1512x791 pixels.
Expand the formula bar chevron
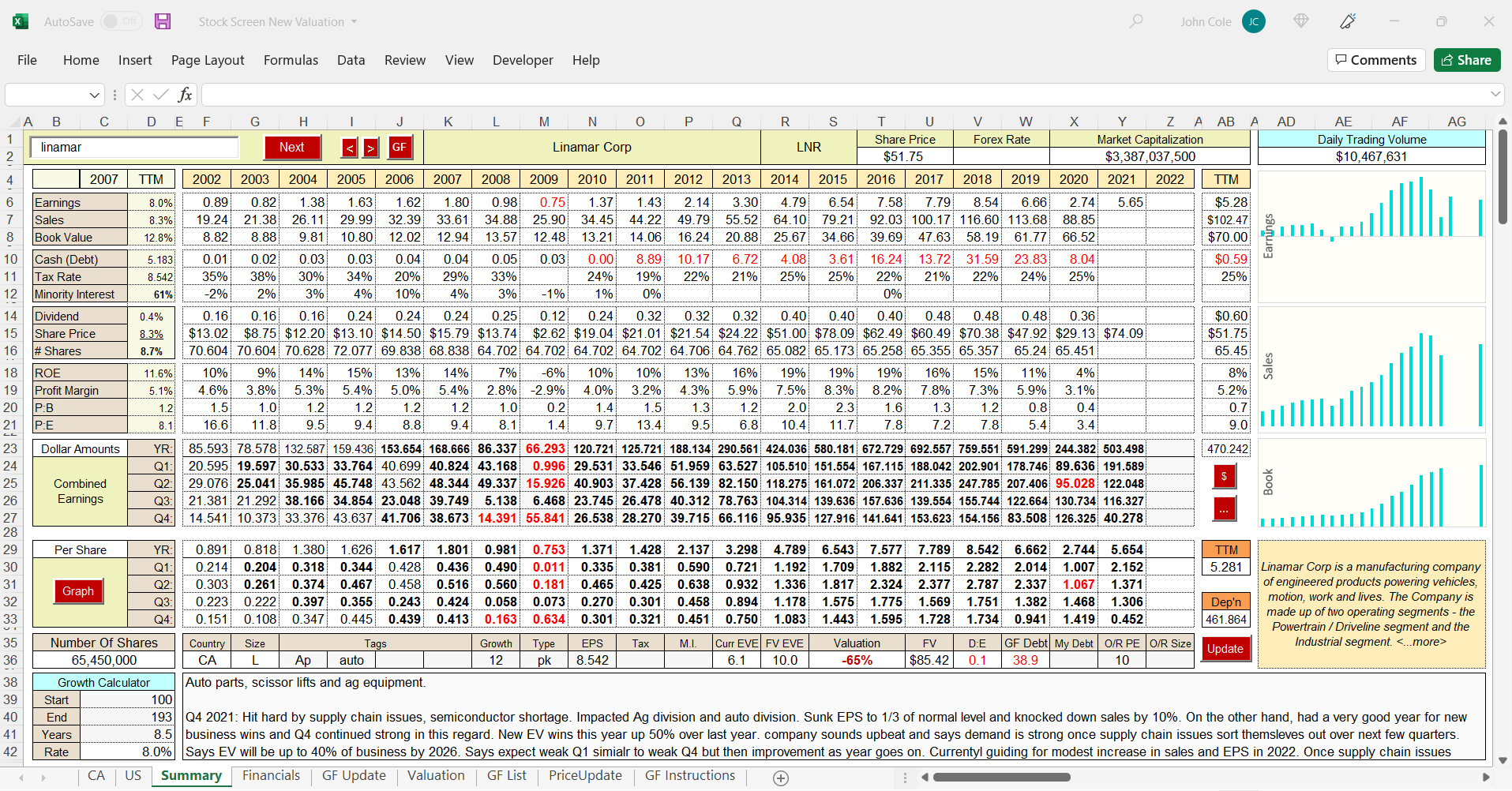[x=1495, y=95]
